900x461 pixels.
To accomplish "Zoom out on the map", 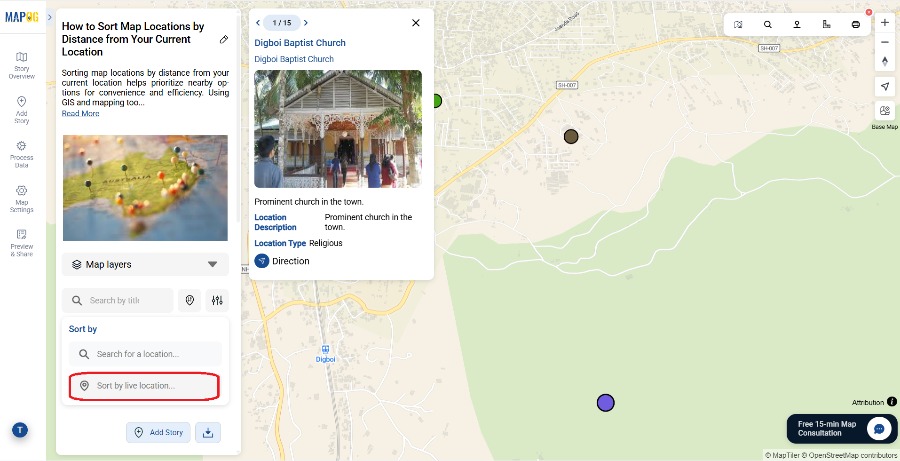I will coord(885,42).
